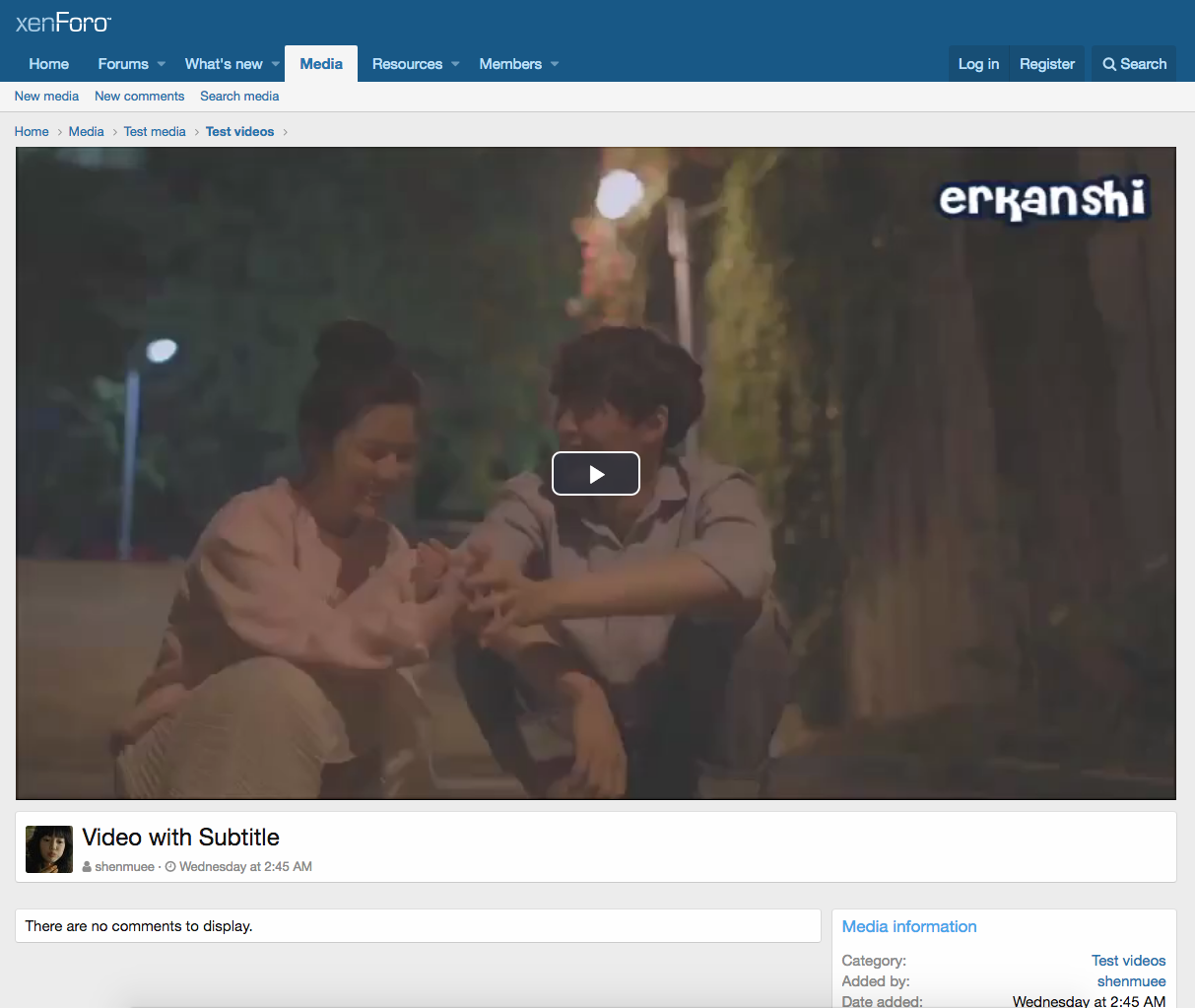Viewport: 1195px width, 1008px height.
Task: Open shenmuee's avatar thumbnail
Action: [49, 849]
